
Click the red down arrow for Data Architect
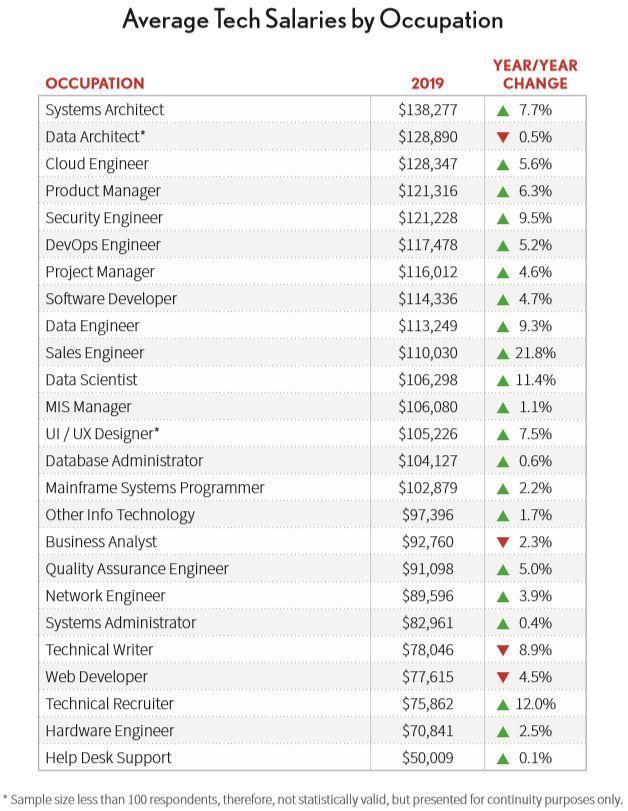[504, 137]
